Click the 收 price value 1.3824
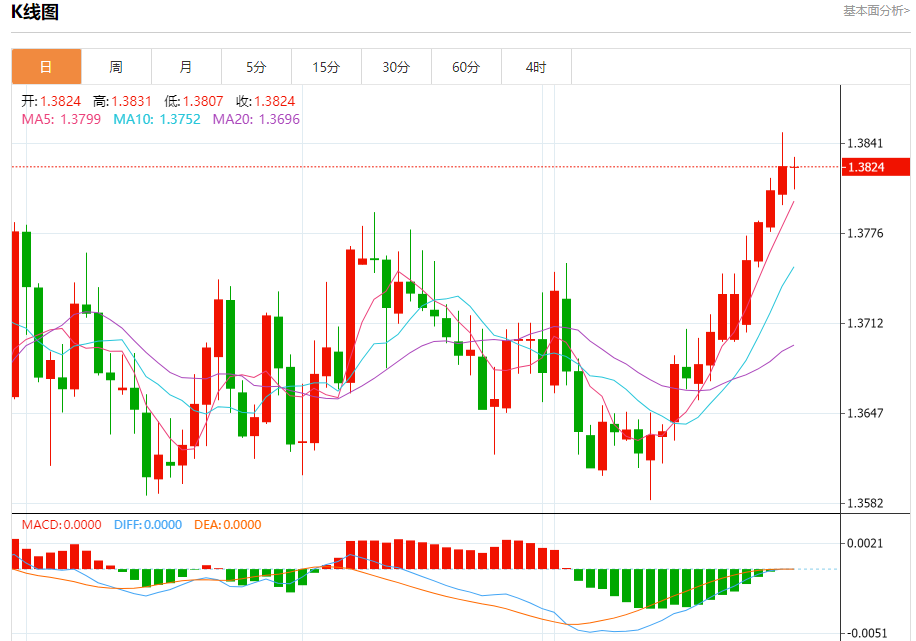This screenshot has height=641, width=916. [275, 101]
